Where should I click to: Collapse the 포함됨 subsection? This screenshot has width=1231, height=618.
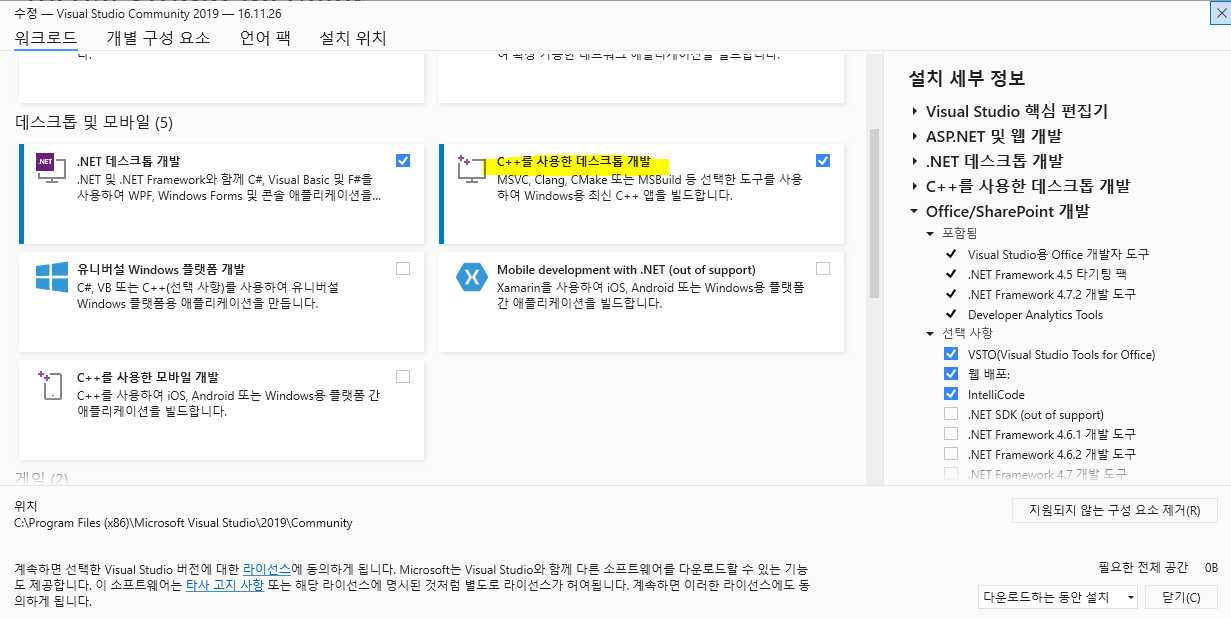click(931, 233)
